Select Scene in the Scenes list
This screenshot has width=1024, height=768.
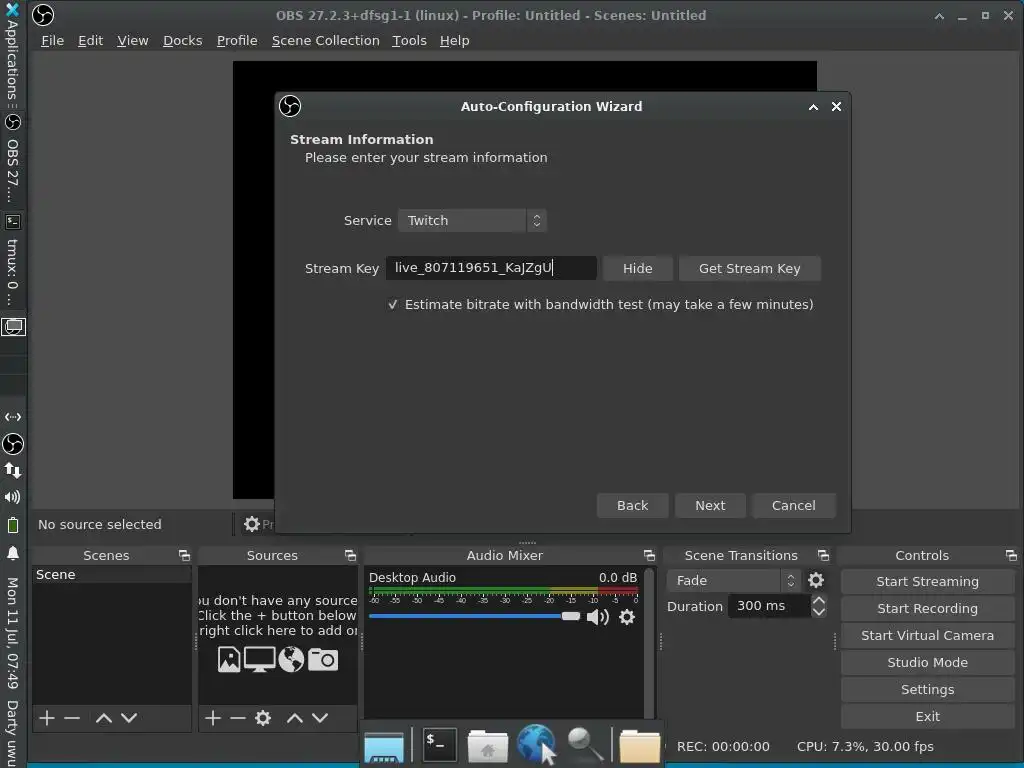(111, 575)
